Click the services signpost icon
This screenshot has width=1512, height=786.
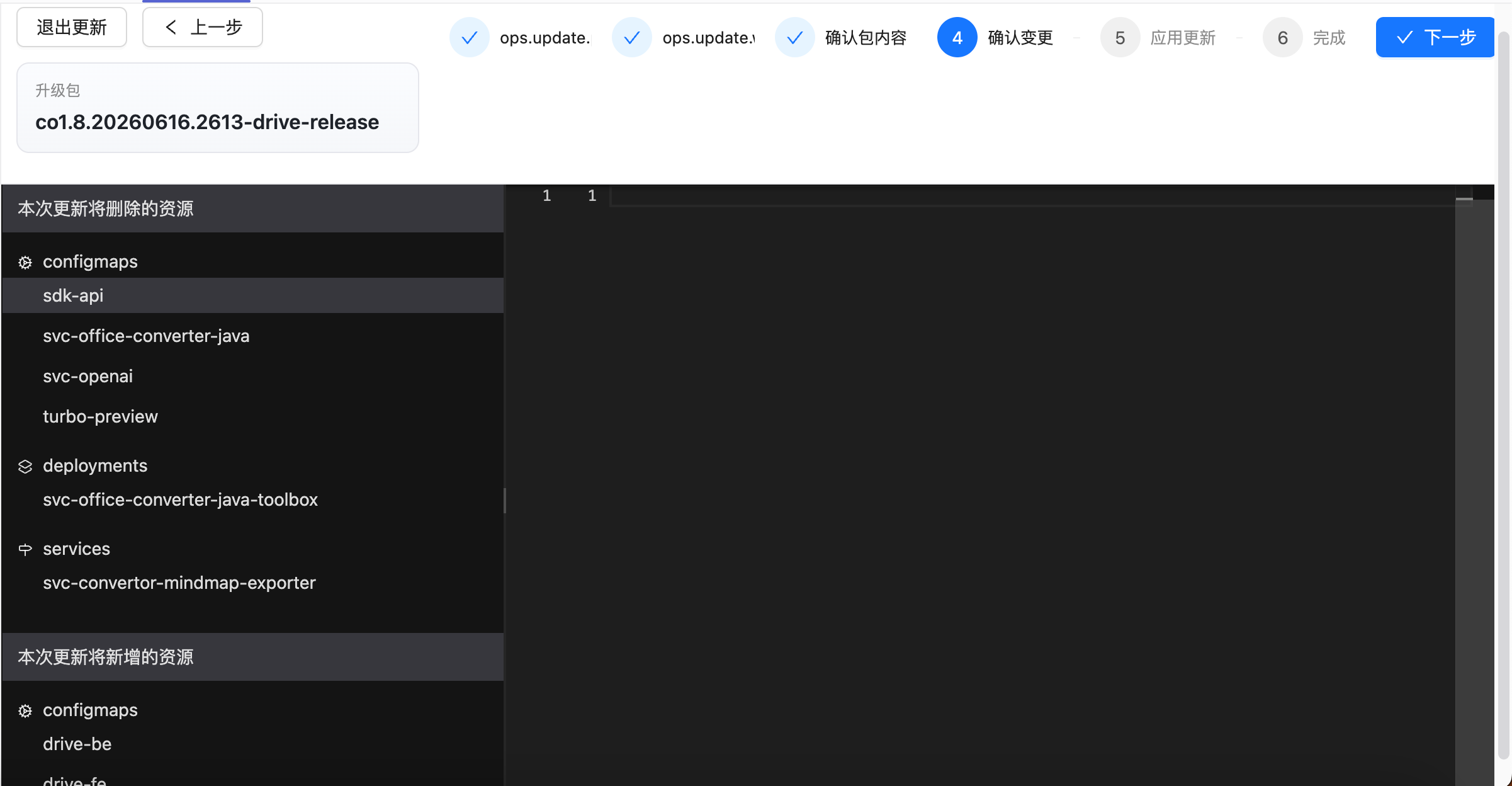pos(25,549)
